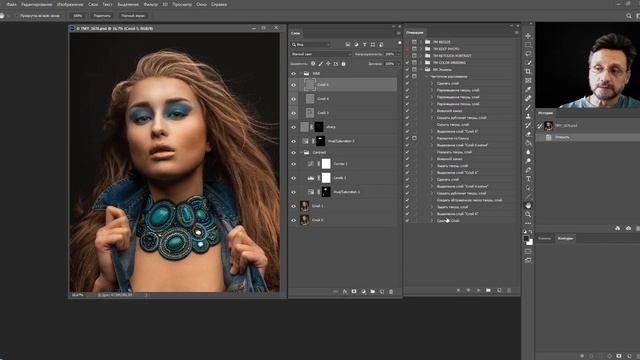Select the Hand tool

528,205
